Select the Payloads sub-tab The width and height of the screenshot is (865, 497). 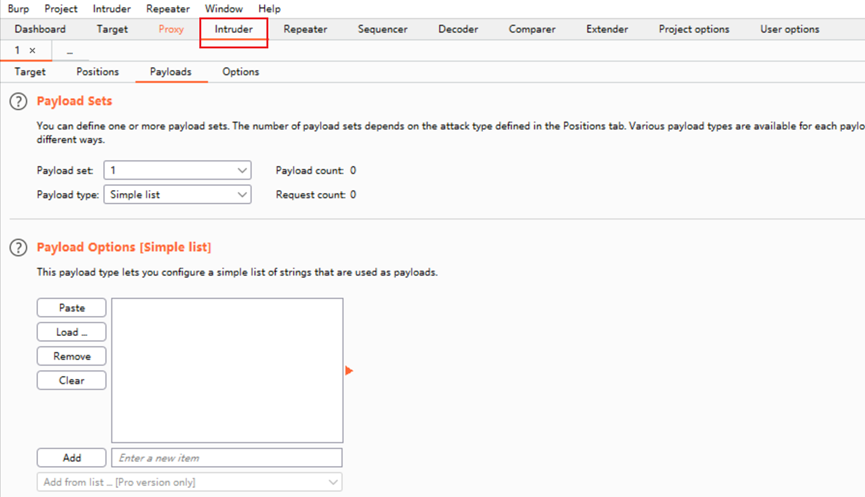pyautogui.click(x=170, y=72)
